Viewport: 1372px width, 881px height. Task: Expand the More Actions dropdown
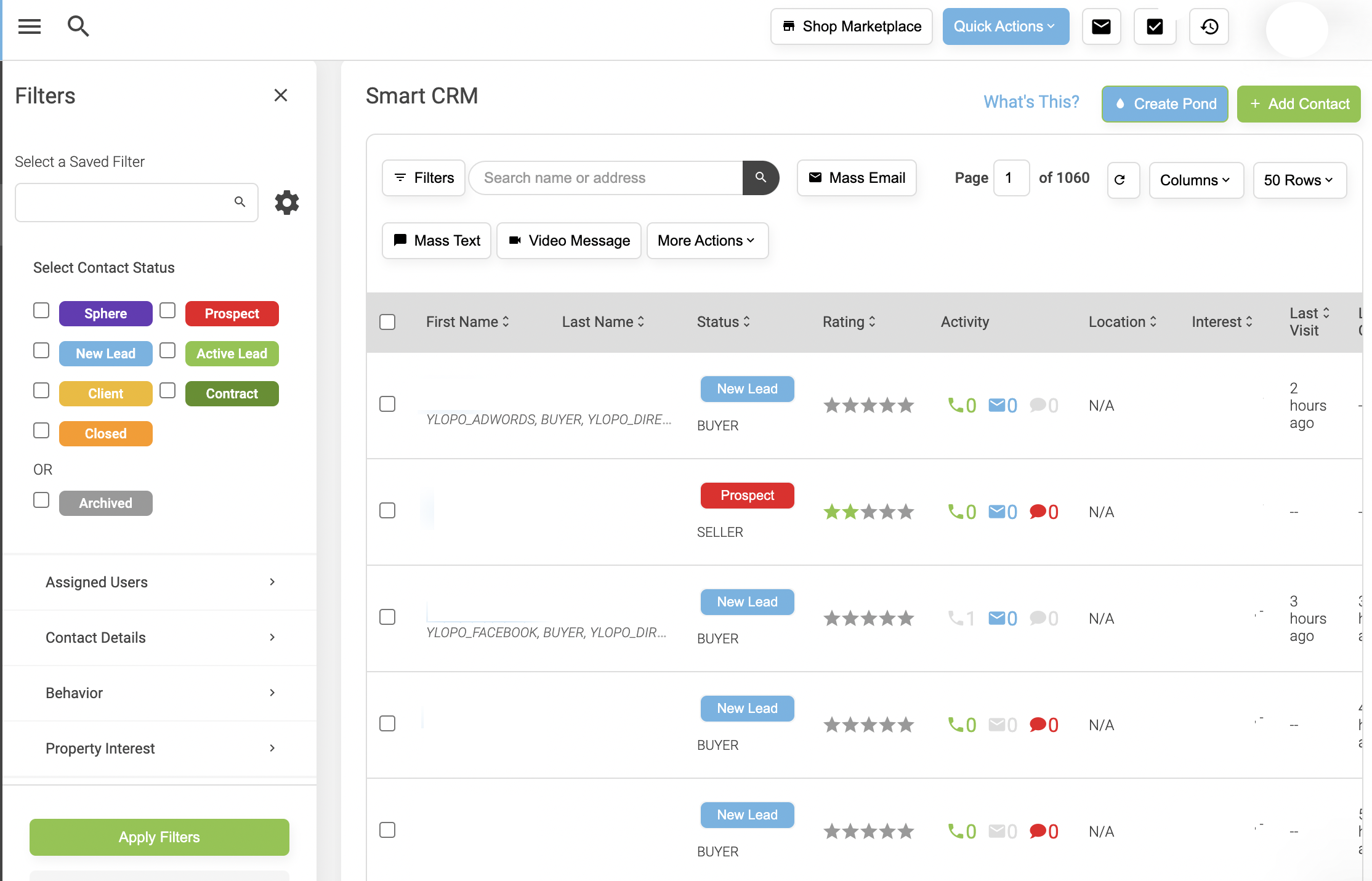707,241
